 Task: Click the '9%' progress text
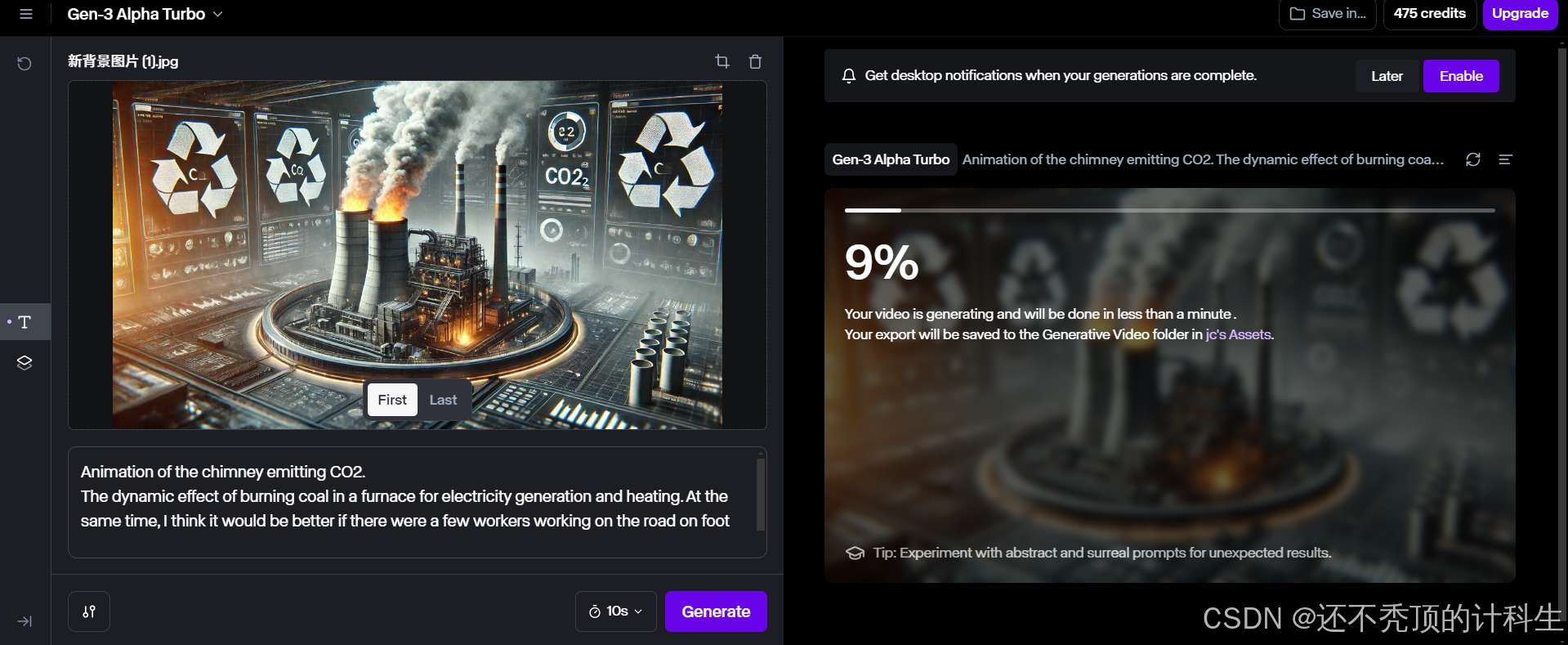click(882, 262)
